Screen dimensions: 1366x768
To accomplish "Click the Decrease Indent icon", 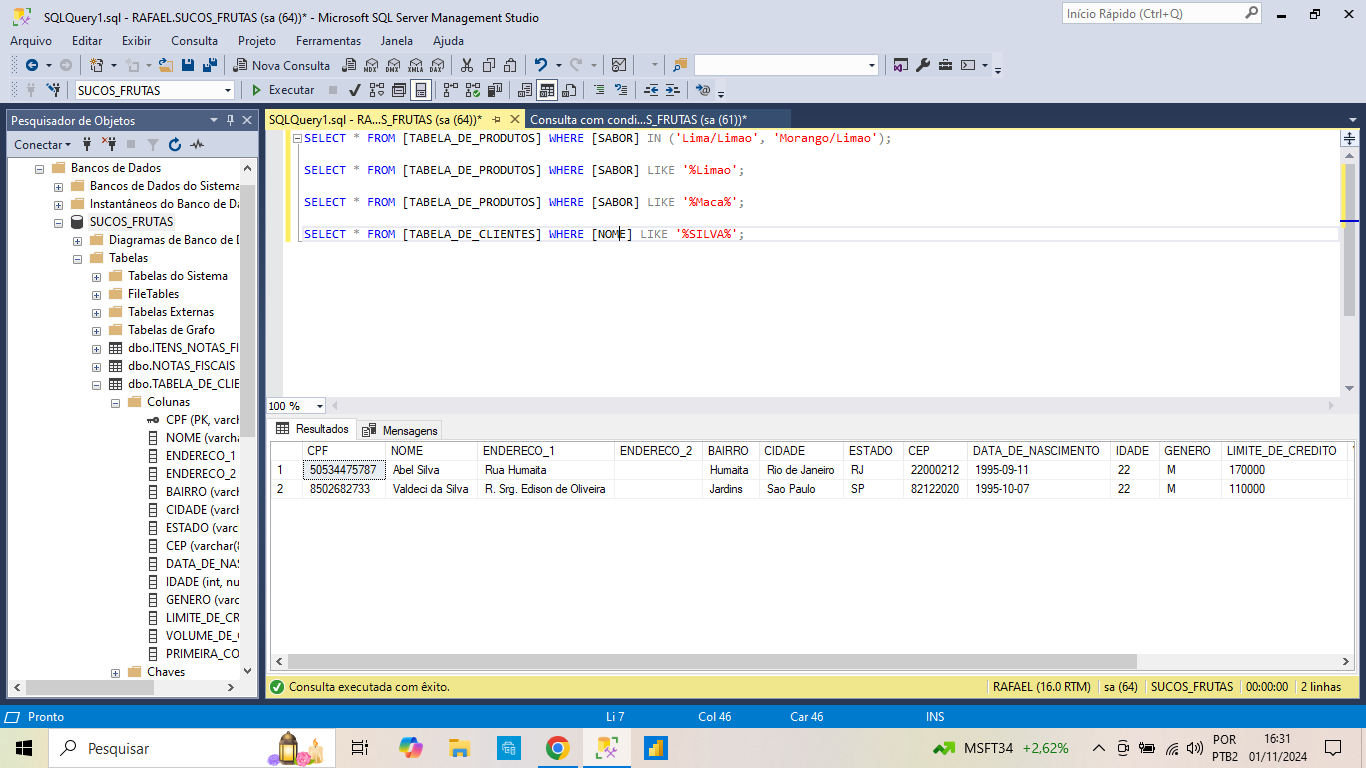I will click(x=651, y=90).
